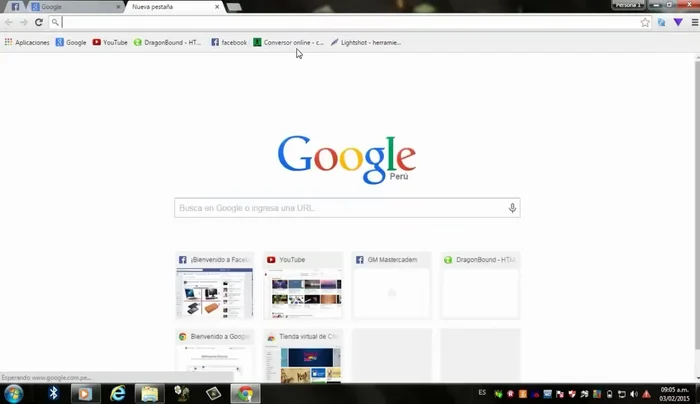This screenshot has height=404, width=700.
Task: Select the Nueva pestaña tab
Action: pos(172,7)
